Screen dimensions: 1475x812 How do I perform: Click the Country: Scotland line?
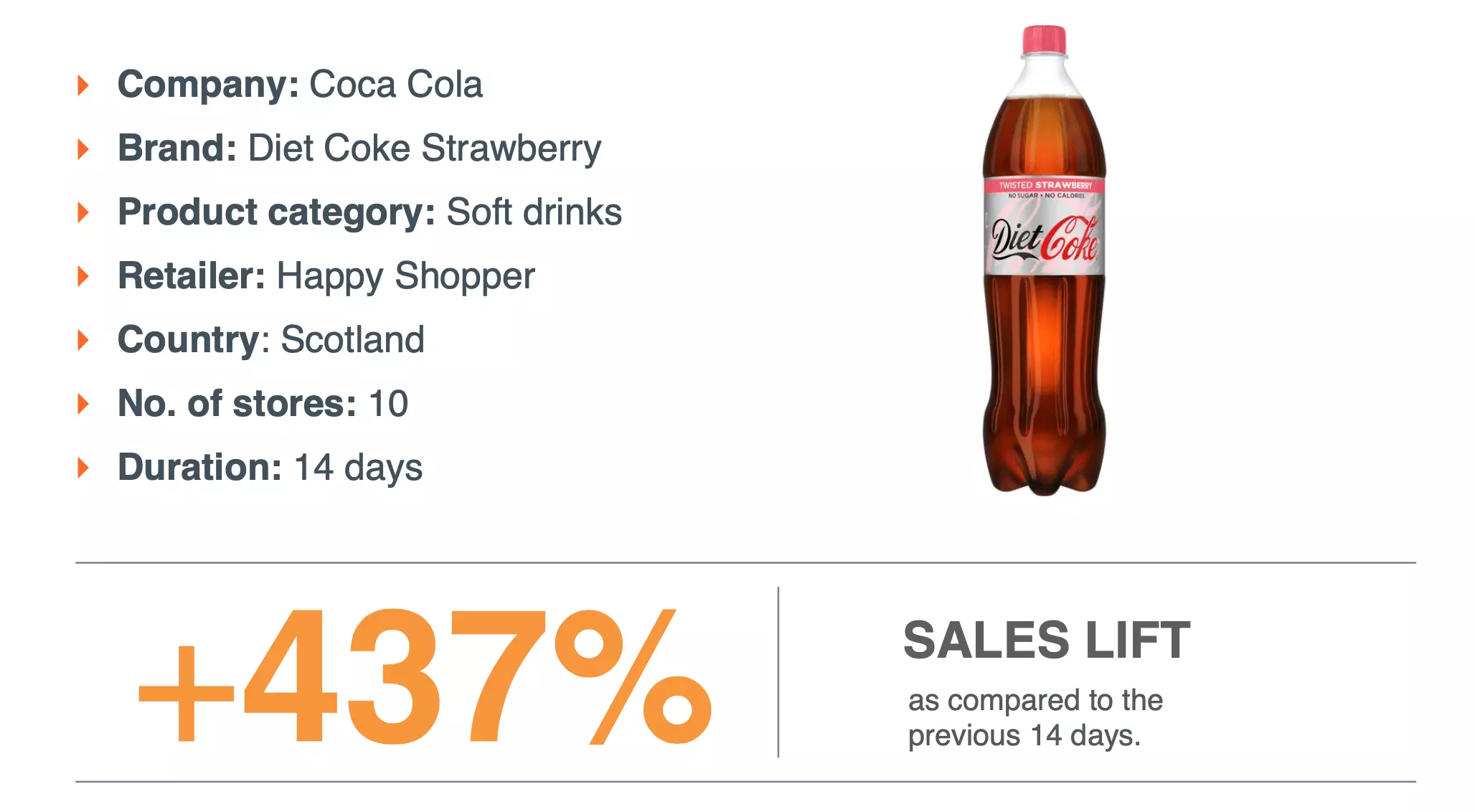(x=271, y=340)
